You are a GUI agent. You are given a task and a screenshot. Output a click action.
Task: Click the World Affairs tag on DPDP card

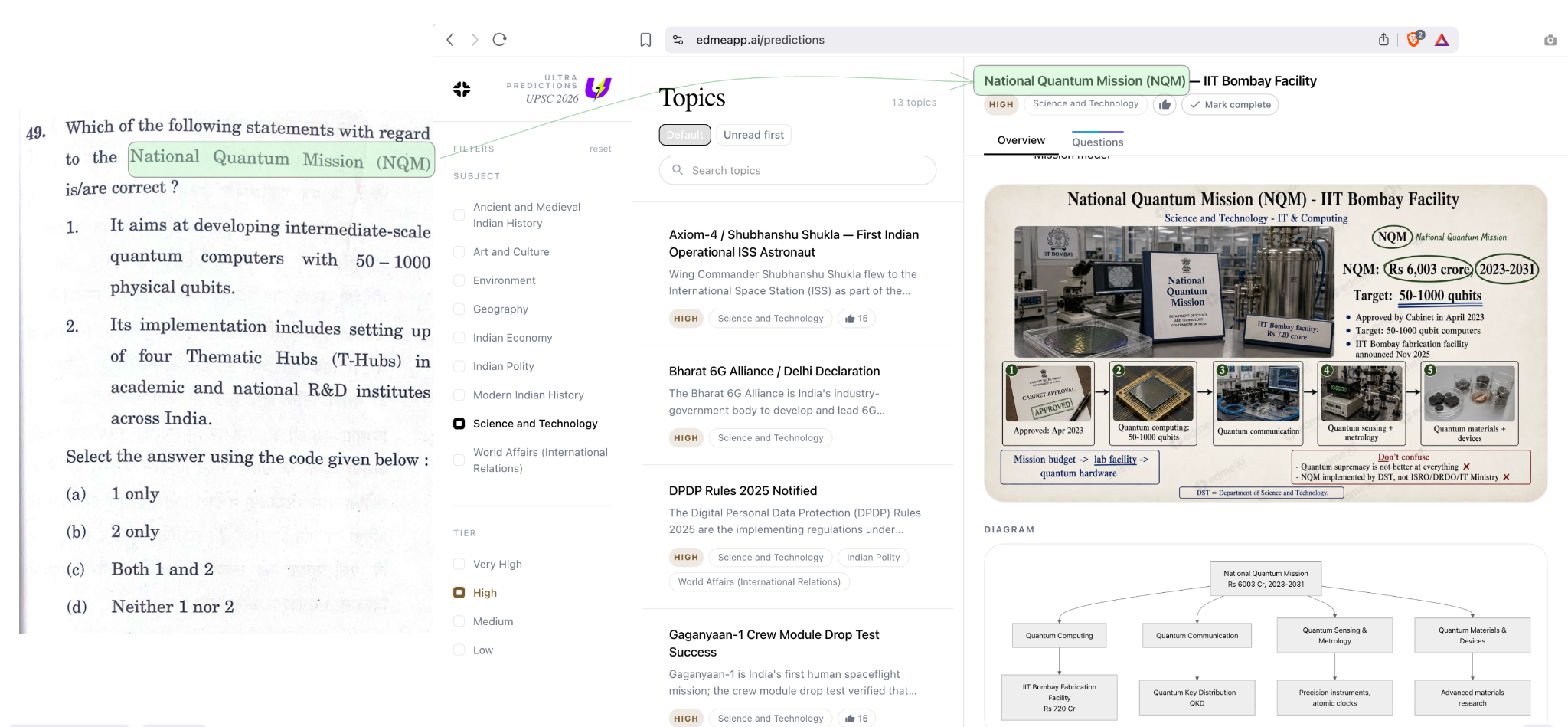pyautogui.click(x=759, y=582)
